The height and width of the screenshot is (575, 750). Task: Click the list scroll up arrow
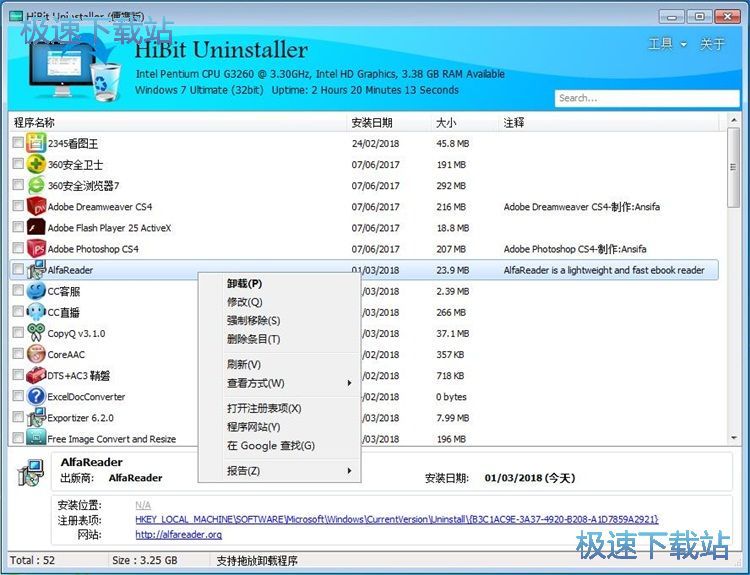[733, 119]
